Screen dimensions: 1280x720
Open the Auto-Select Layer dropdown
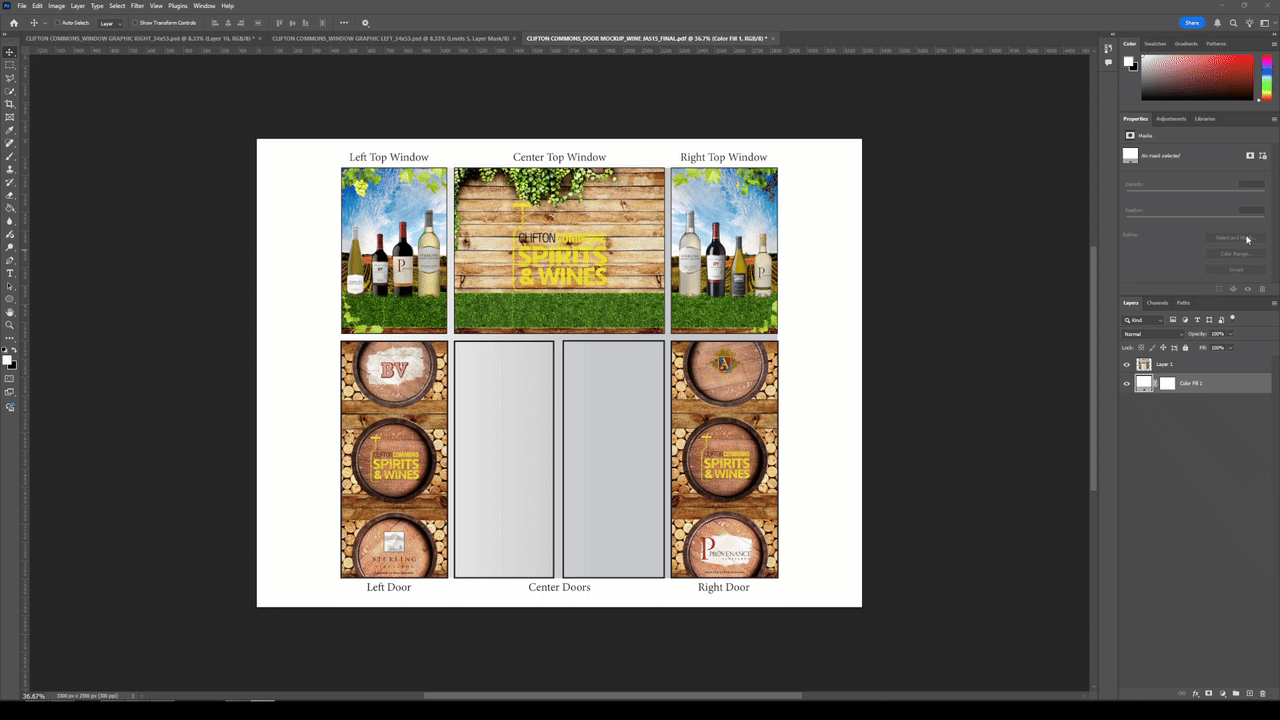point(110,23)
